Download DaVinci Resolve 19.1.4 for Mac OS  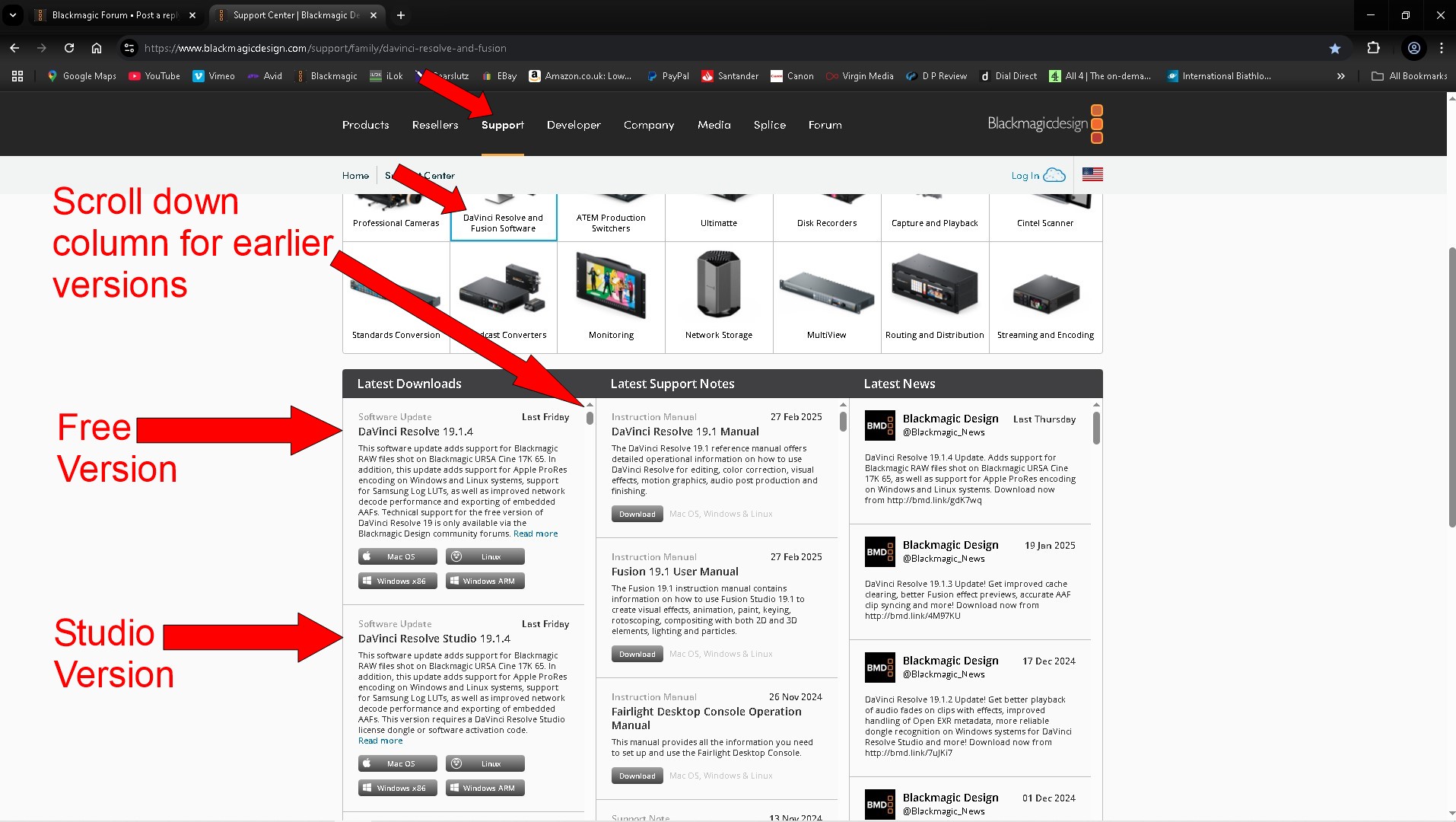[x=398, y=556]
